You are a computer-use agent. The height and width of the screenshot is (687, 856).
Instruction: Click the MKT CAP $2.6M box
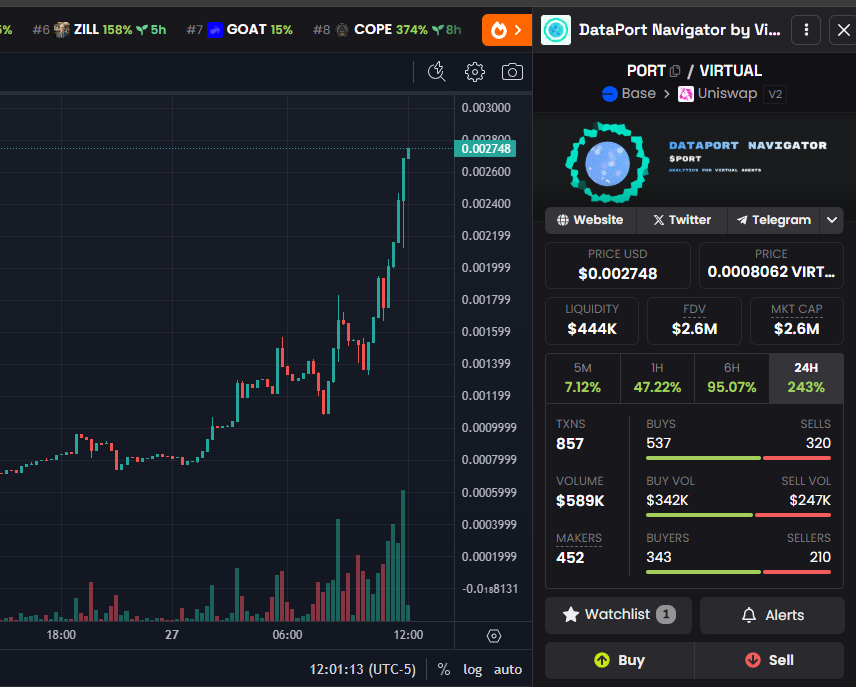tap(797, 321)
